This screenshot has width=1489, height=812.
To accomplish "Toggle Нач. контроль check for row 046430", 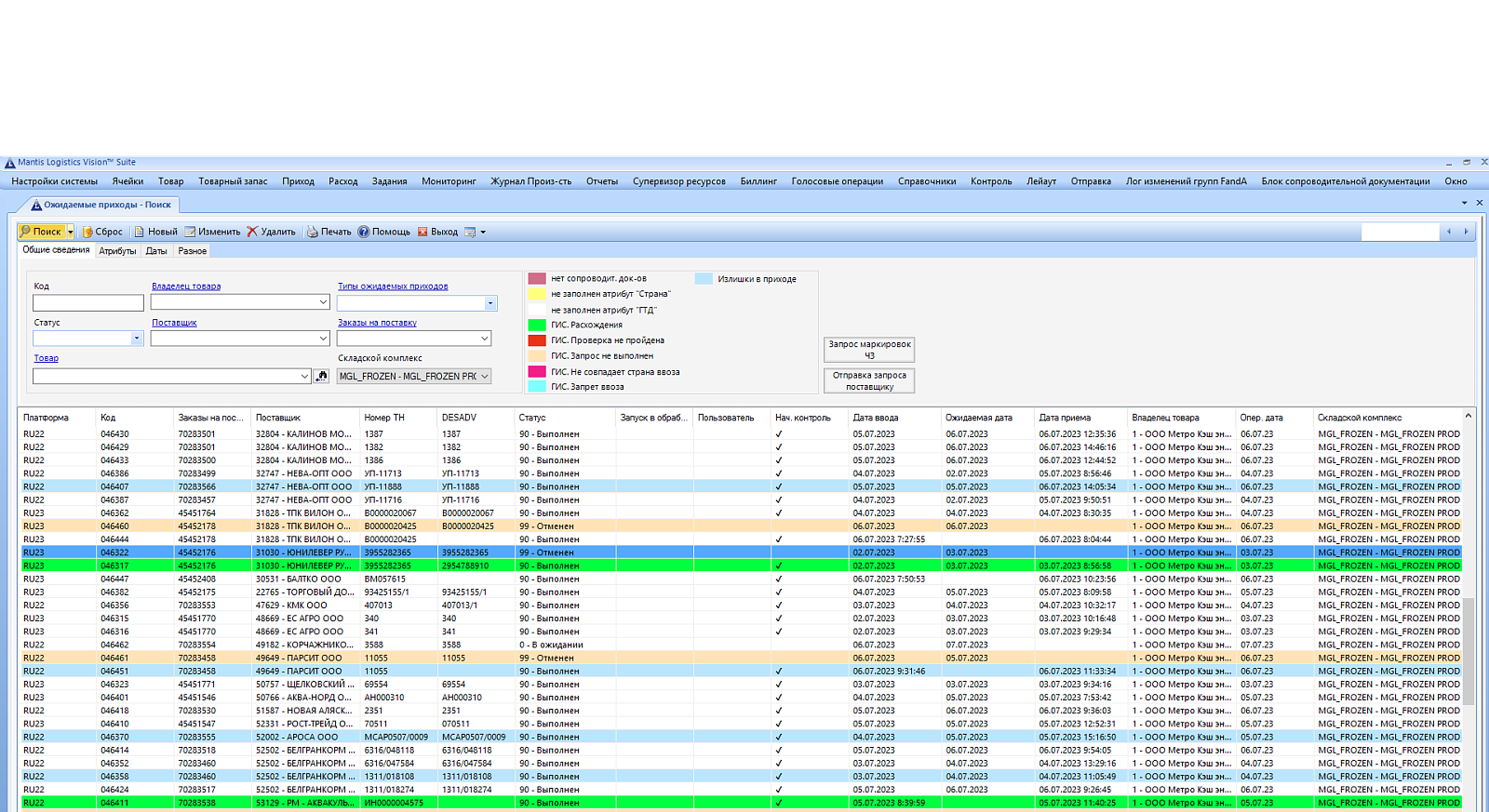I will tap(779, 434).
